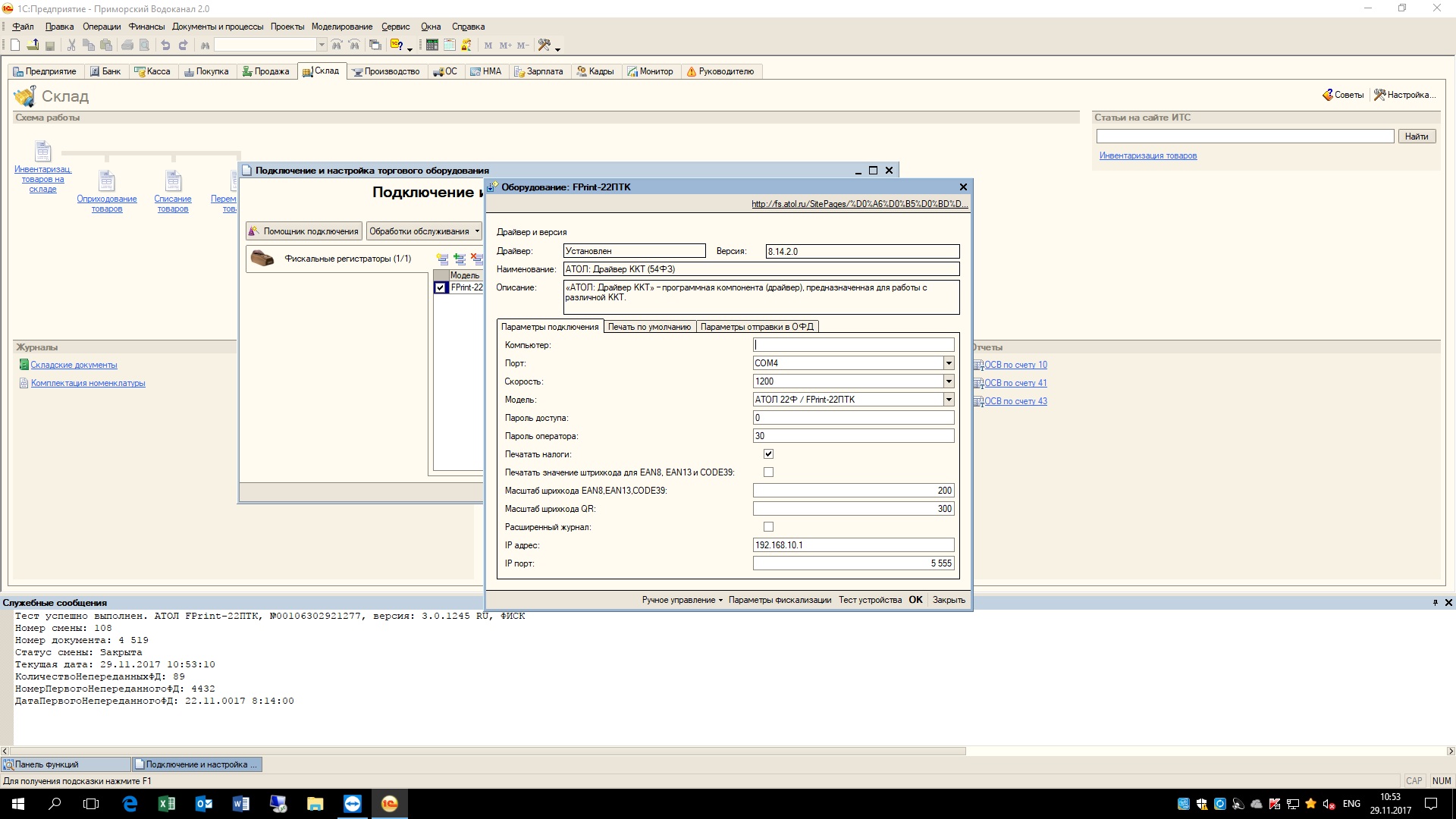This screenshot has height=819, width=1456.
Task: Open the Сервис menu
Action: [395, 27]
